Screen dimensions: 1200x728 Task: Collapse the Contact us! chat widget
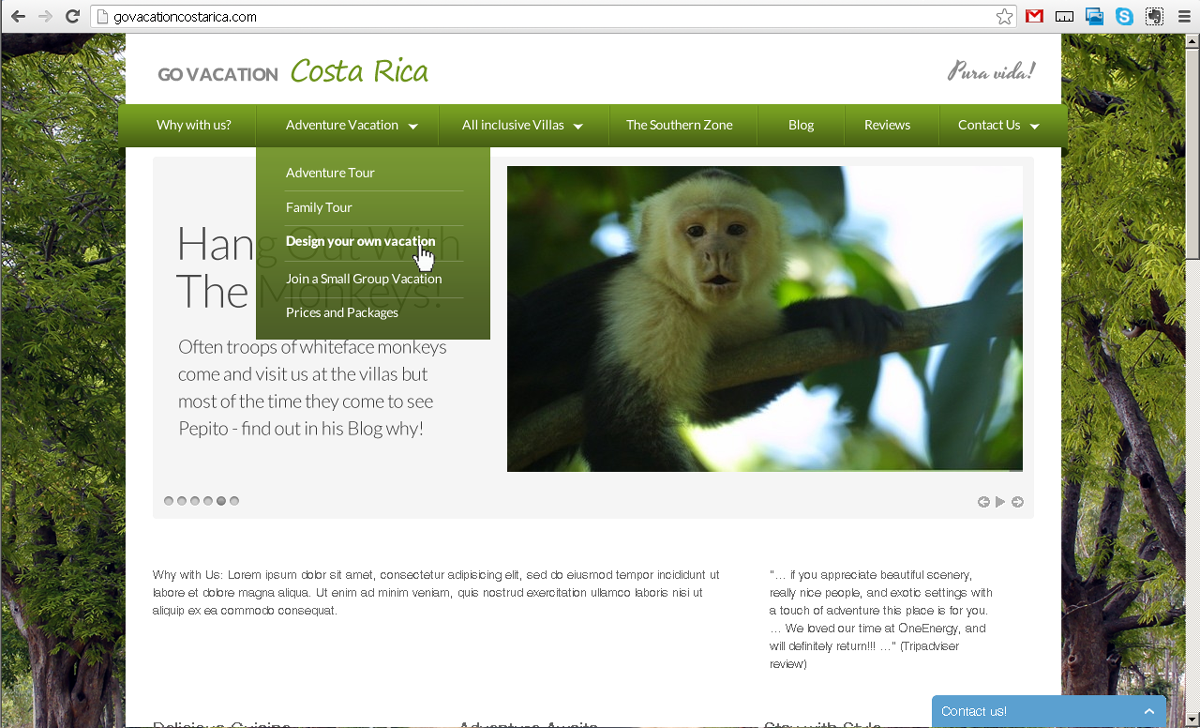(x=1148, y=710)
